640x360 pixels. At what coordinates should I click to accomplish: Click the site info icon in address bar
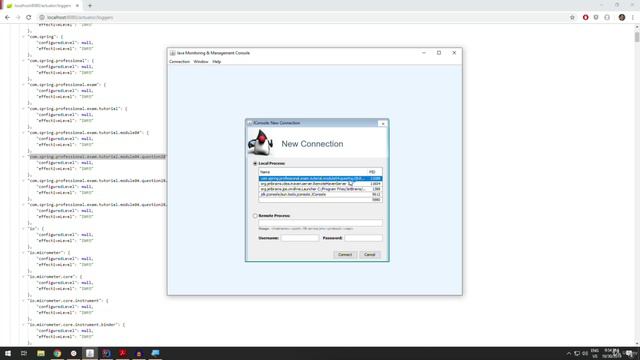pyautogui.click(x=42, y=18)
